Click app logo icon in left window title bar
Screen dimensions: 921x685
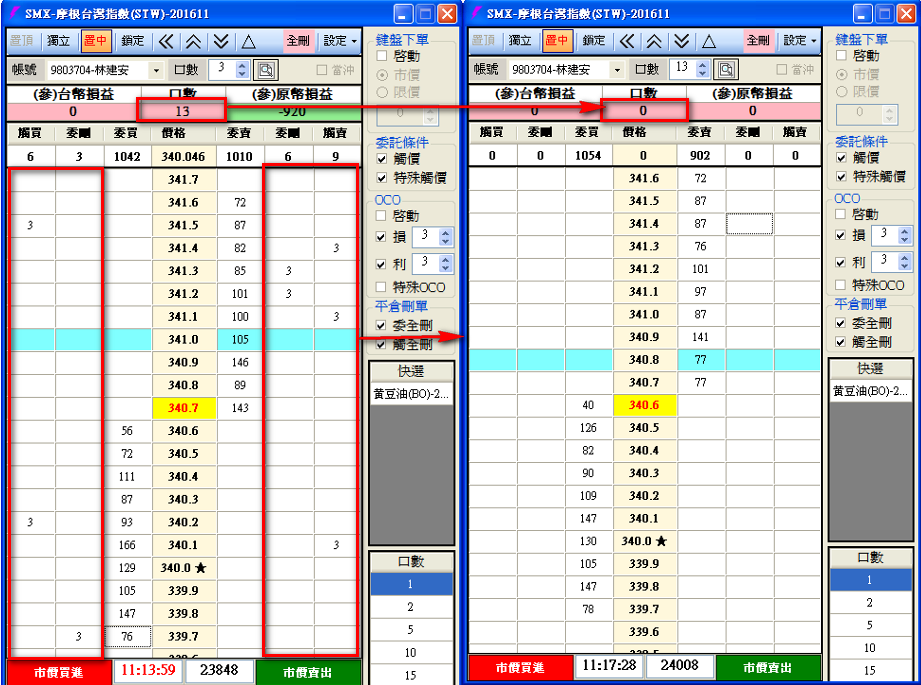tap(14, 13)
